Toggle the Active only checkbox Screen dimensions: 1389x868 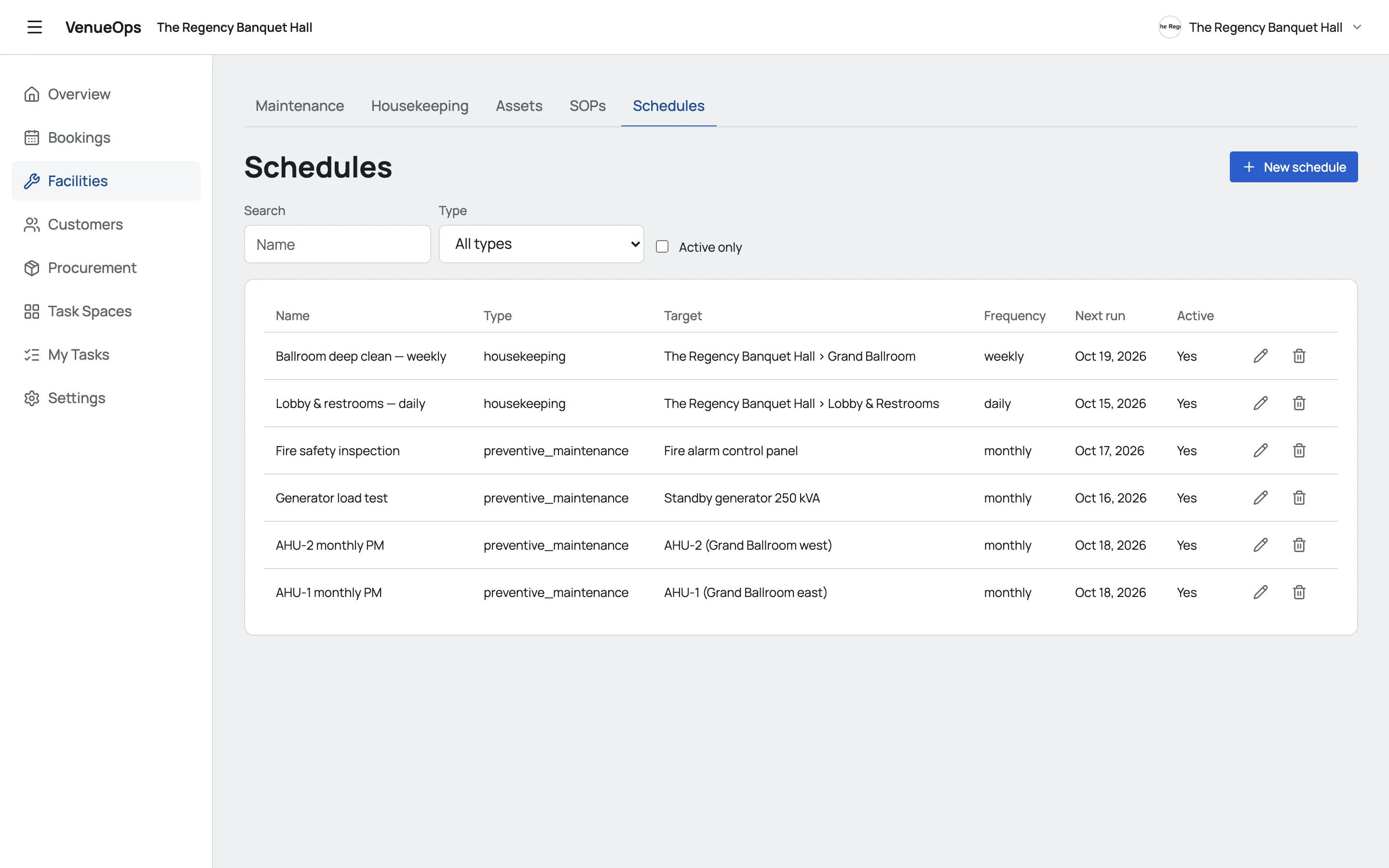pyautogui.click(x=662, y=246)
